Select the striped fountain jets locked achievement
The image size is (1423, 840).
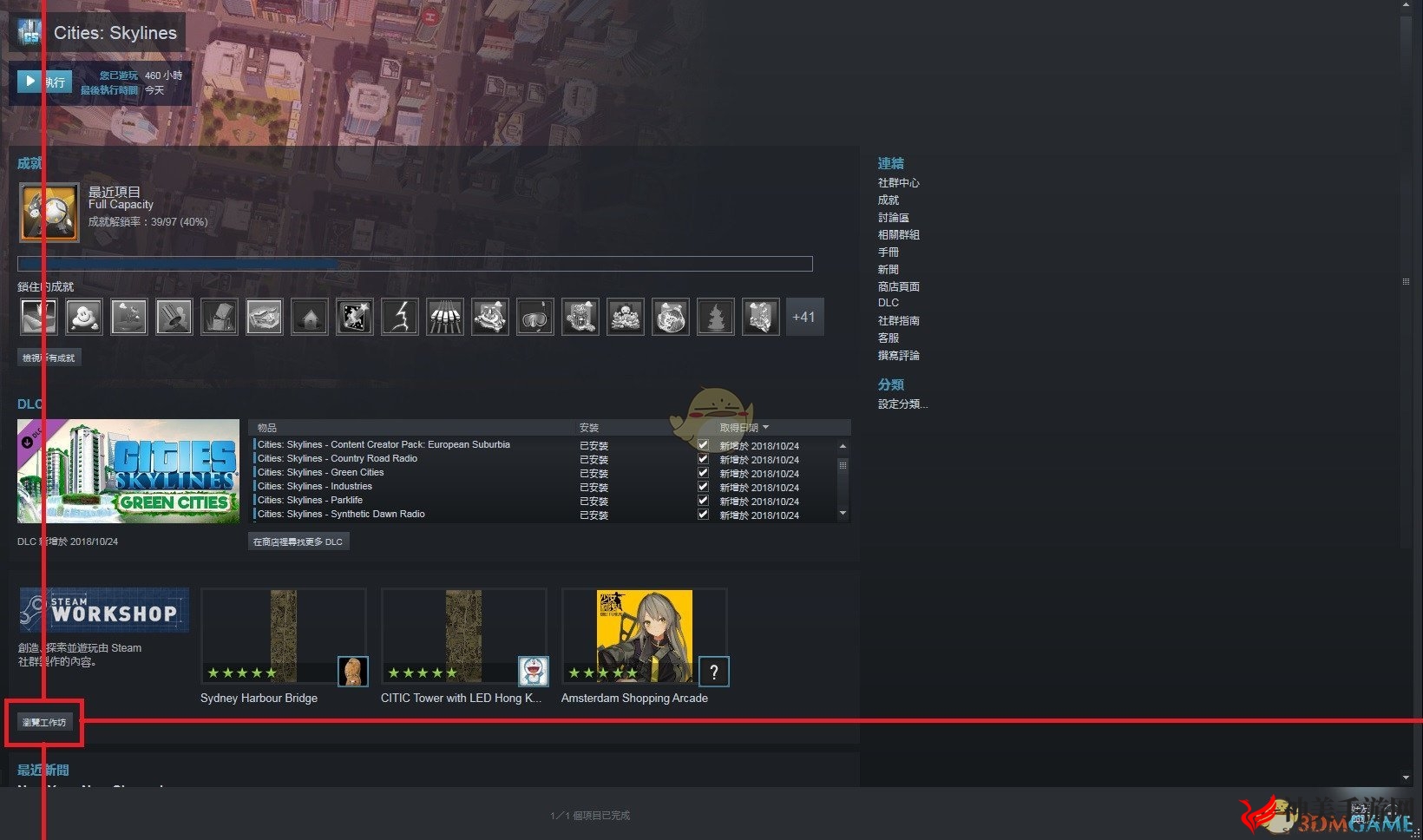(x=445, y=317)
